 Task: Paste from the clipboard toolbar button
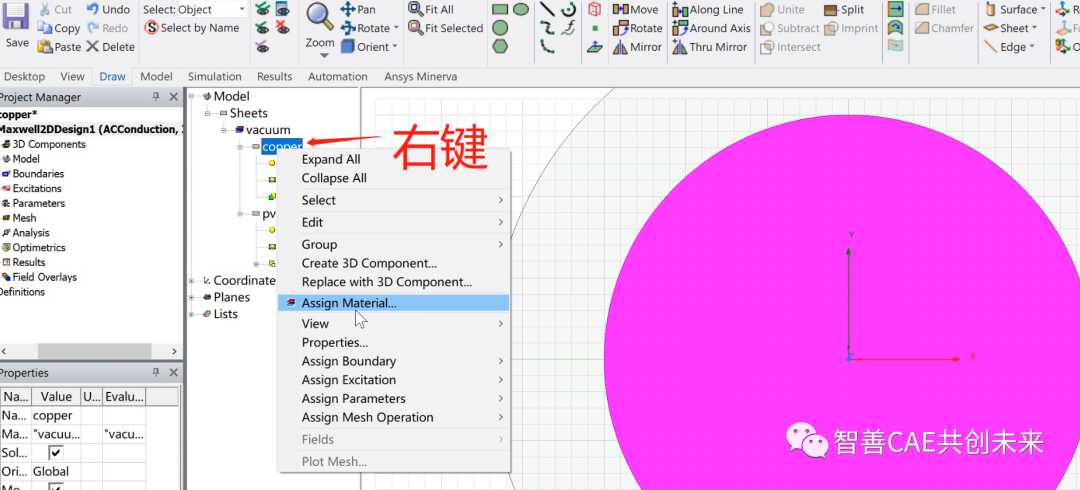59,47
